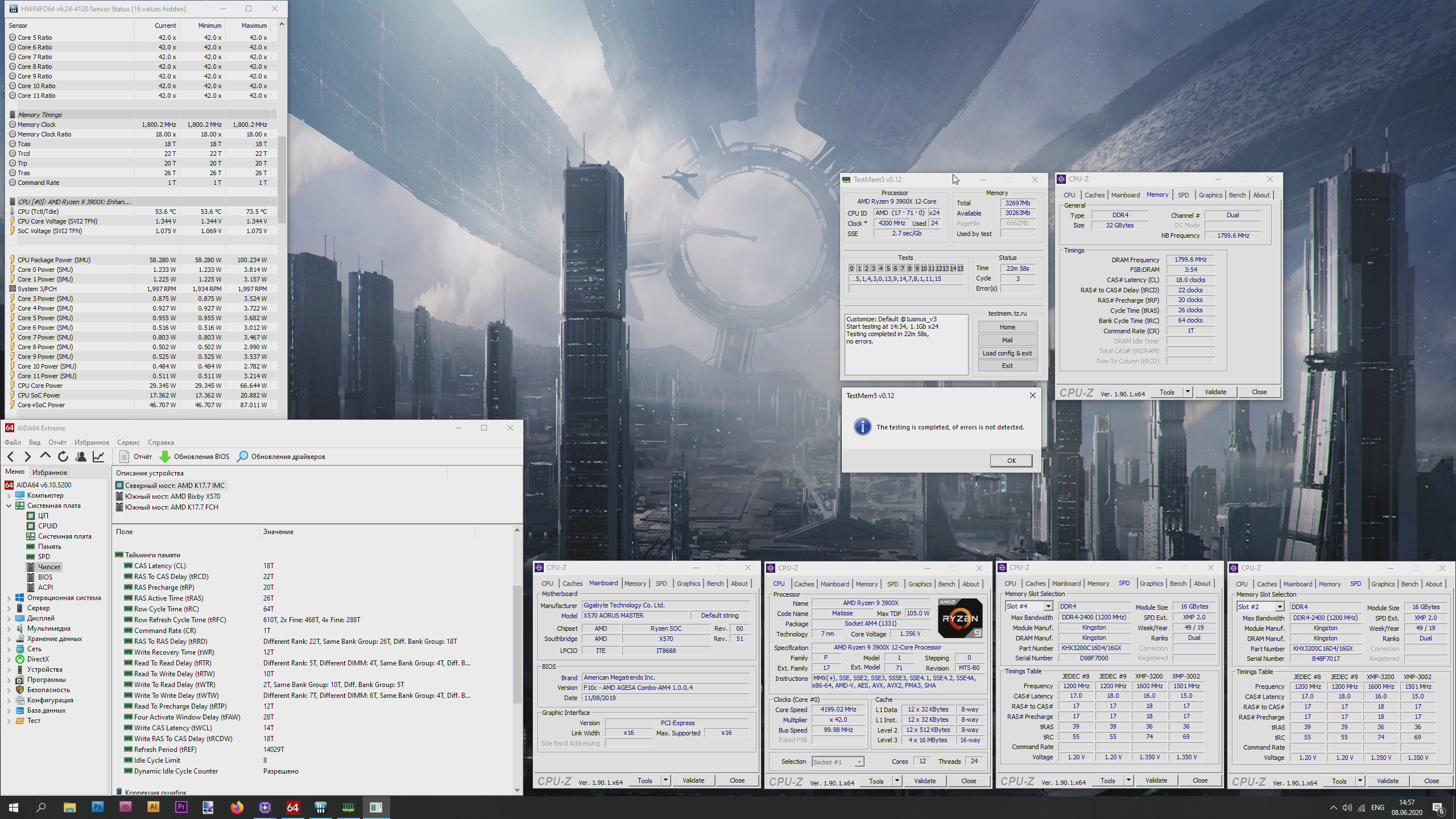The image size is (1456, 819).
Task: Go back in AIDA64 toolbar
Action: coord(10,456)
